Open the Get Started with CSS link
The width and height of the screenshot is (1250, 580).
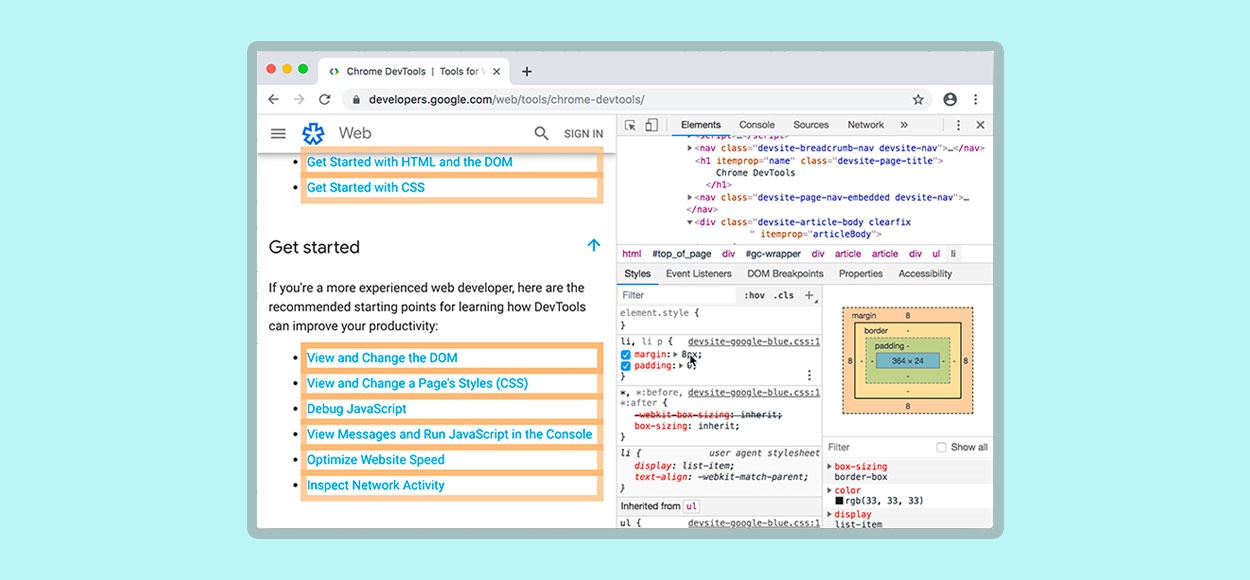pyautogui.click(x=366, y=187)
